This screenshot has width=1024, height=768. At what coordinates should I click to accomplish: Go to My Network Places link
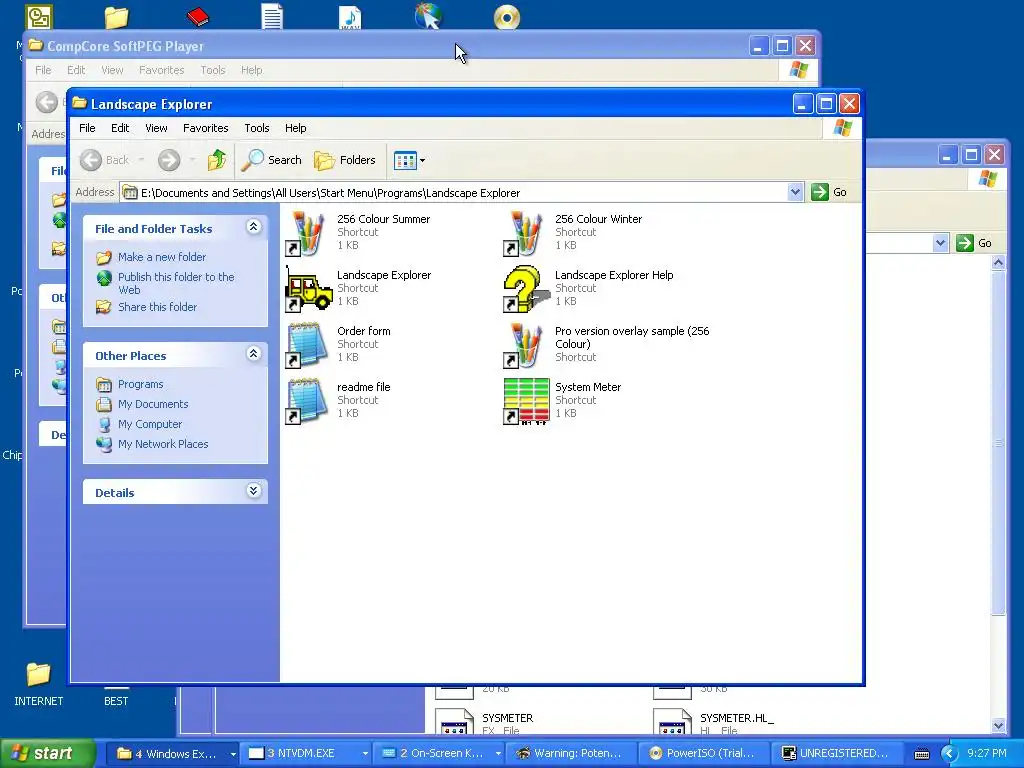tap(163, 444)
